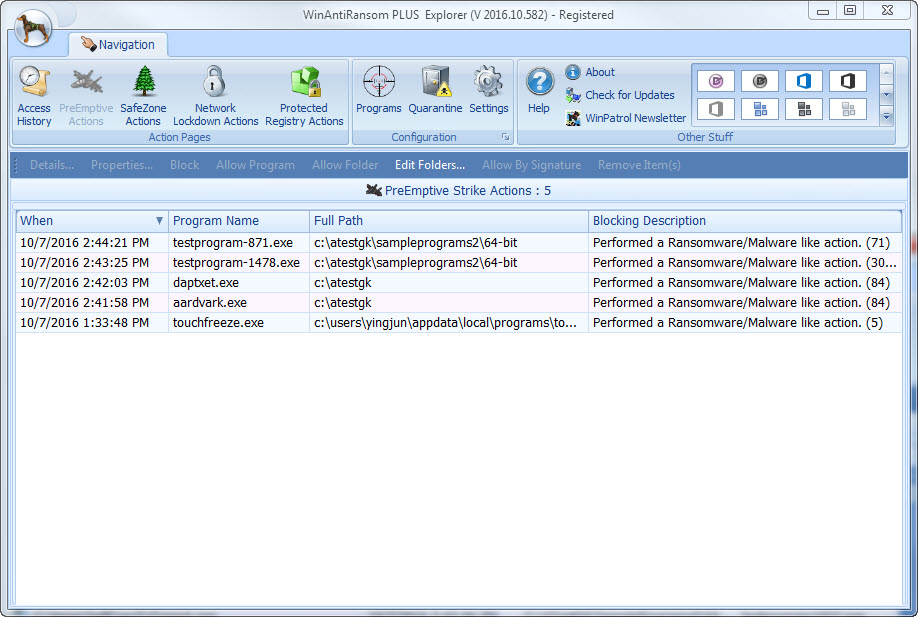The image size is (918, 617).
Task: Open WinPatrol Newsletter link
Action: pos(636,118)
